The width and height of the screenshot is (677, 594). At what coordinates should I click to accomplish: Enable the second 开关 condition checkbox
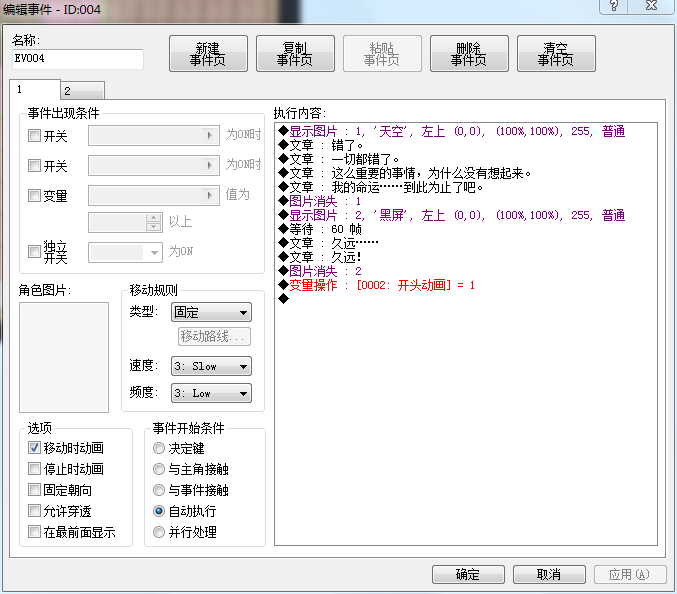point(34,165)
